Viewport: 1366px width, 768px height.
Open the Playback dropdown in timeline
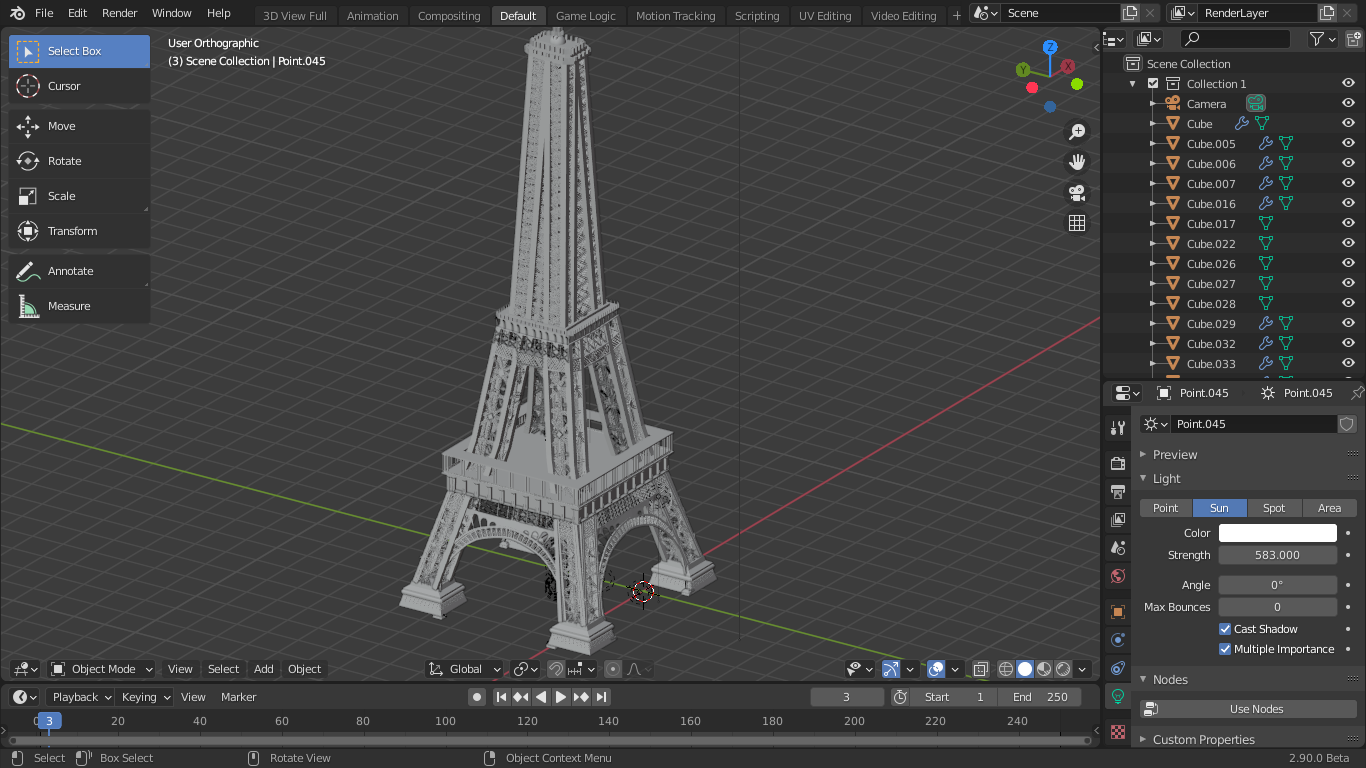pos(81,697)
